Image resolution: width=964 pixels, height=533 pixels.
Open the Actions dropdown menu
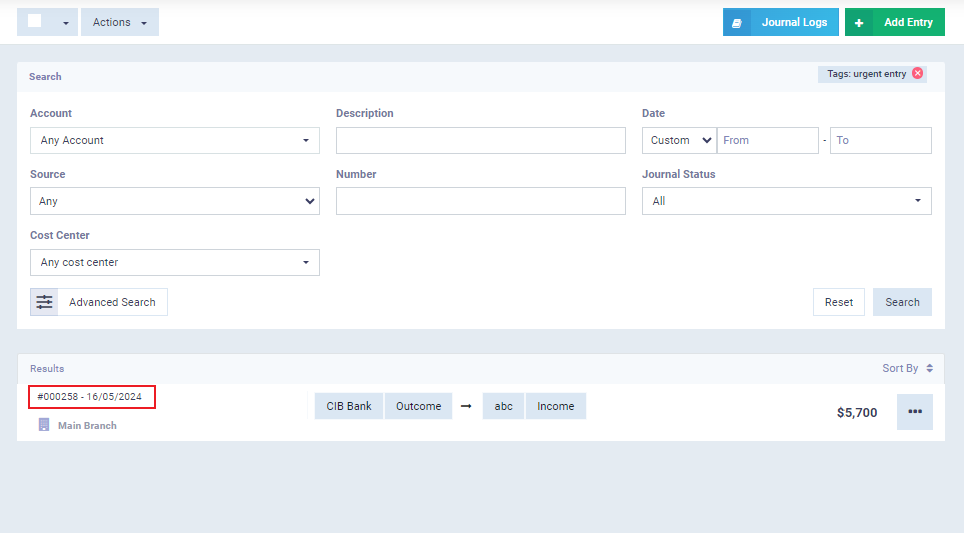[120, 22]
